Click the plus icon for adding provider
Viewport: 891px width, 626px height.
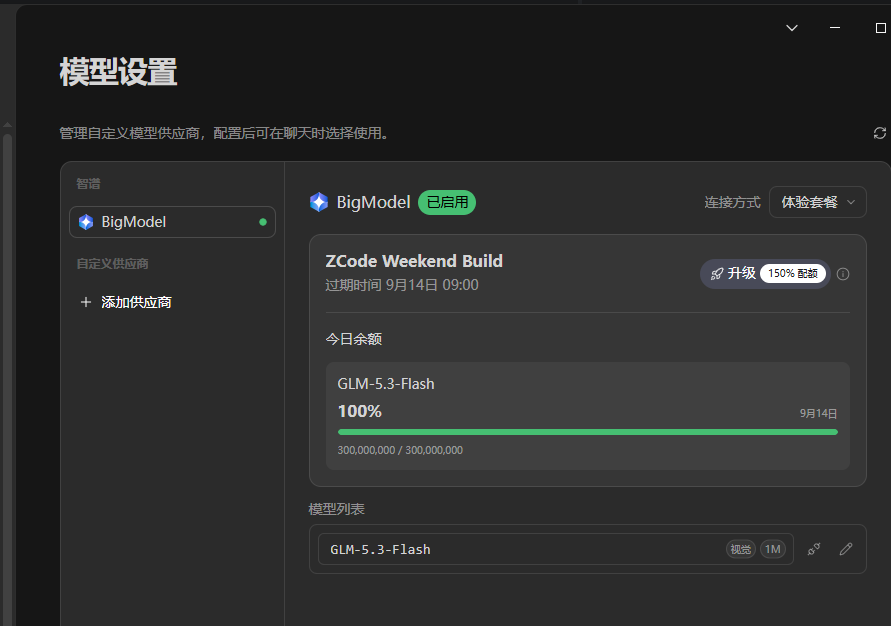tap(86, 302)
